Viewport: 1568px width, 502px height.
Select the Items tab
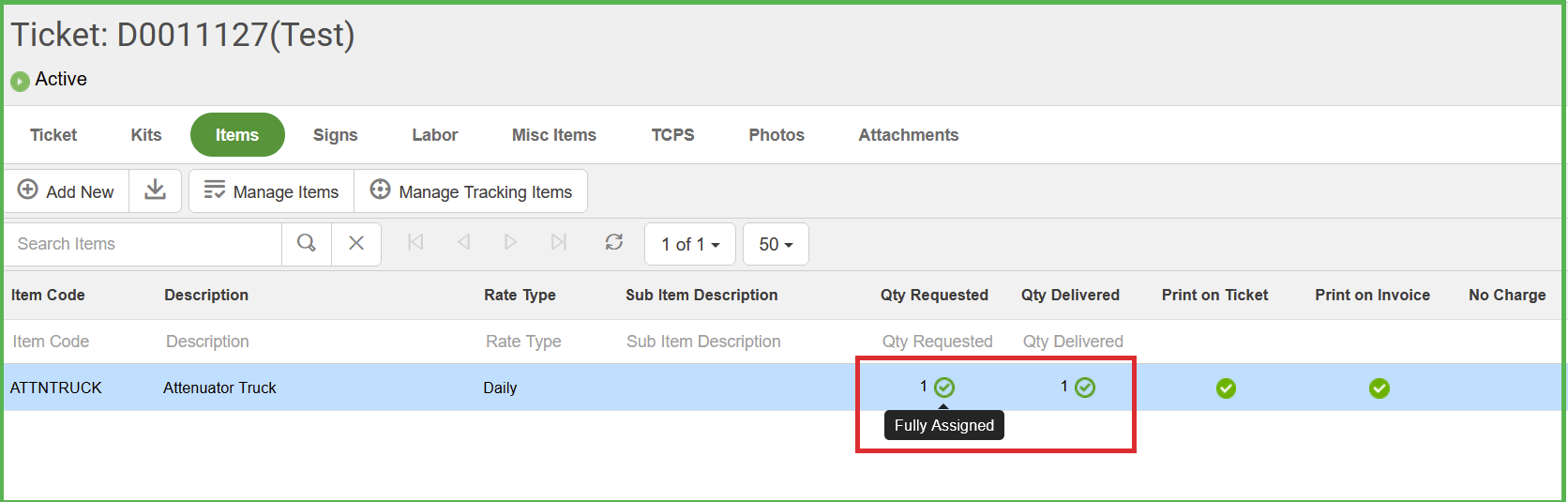[x=237, y=135]
